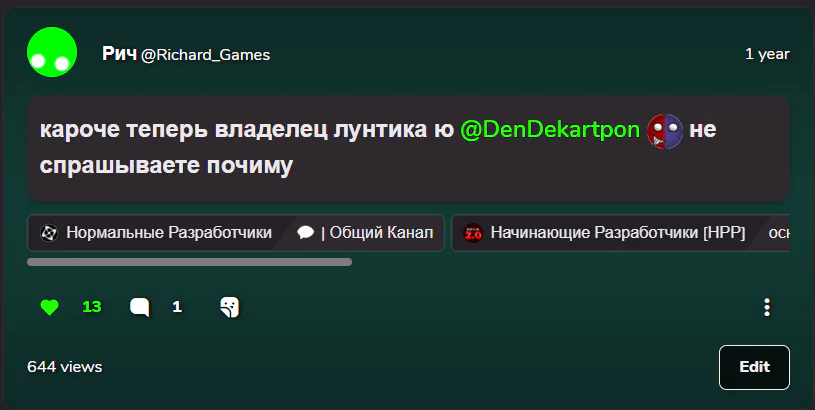This screenshot has width=815, height=410.
Task: Expand the three-dot post options menu
Action: pos(767,307)
